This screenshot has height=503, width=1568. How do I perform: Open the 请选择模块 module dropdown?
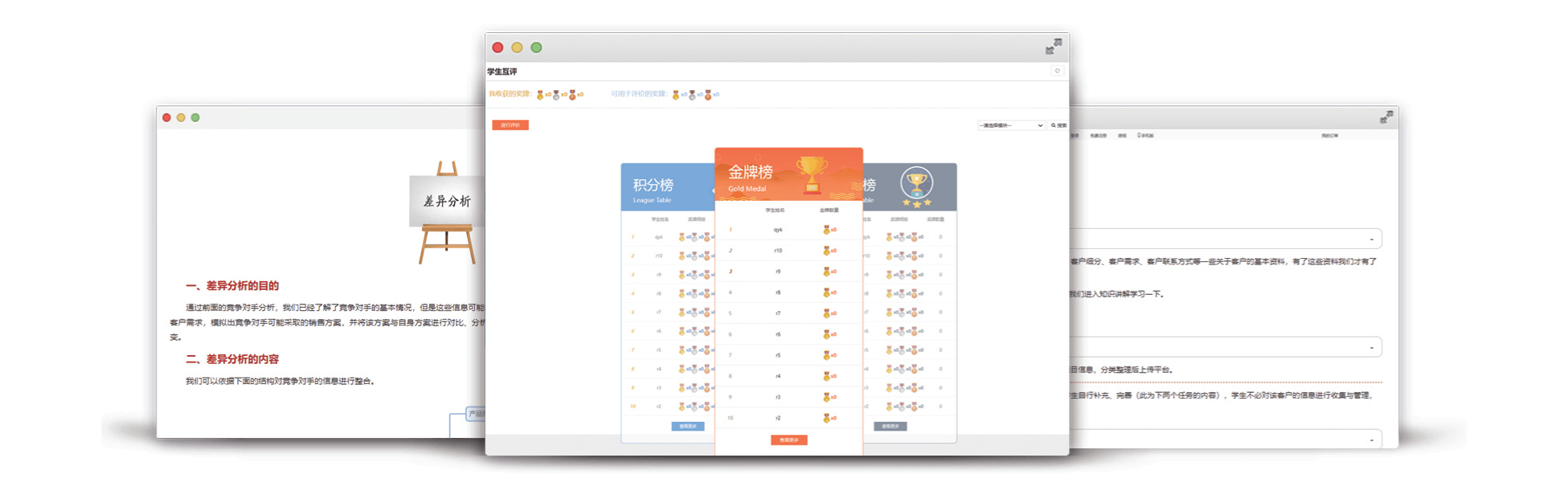pyautogui.click(x=1010, y=125)
